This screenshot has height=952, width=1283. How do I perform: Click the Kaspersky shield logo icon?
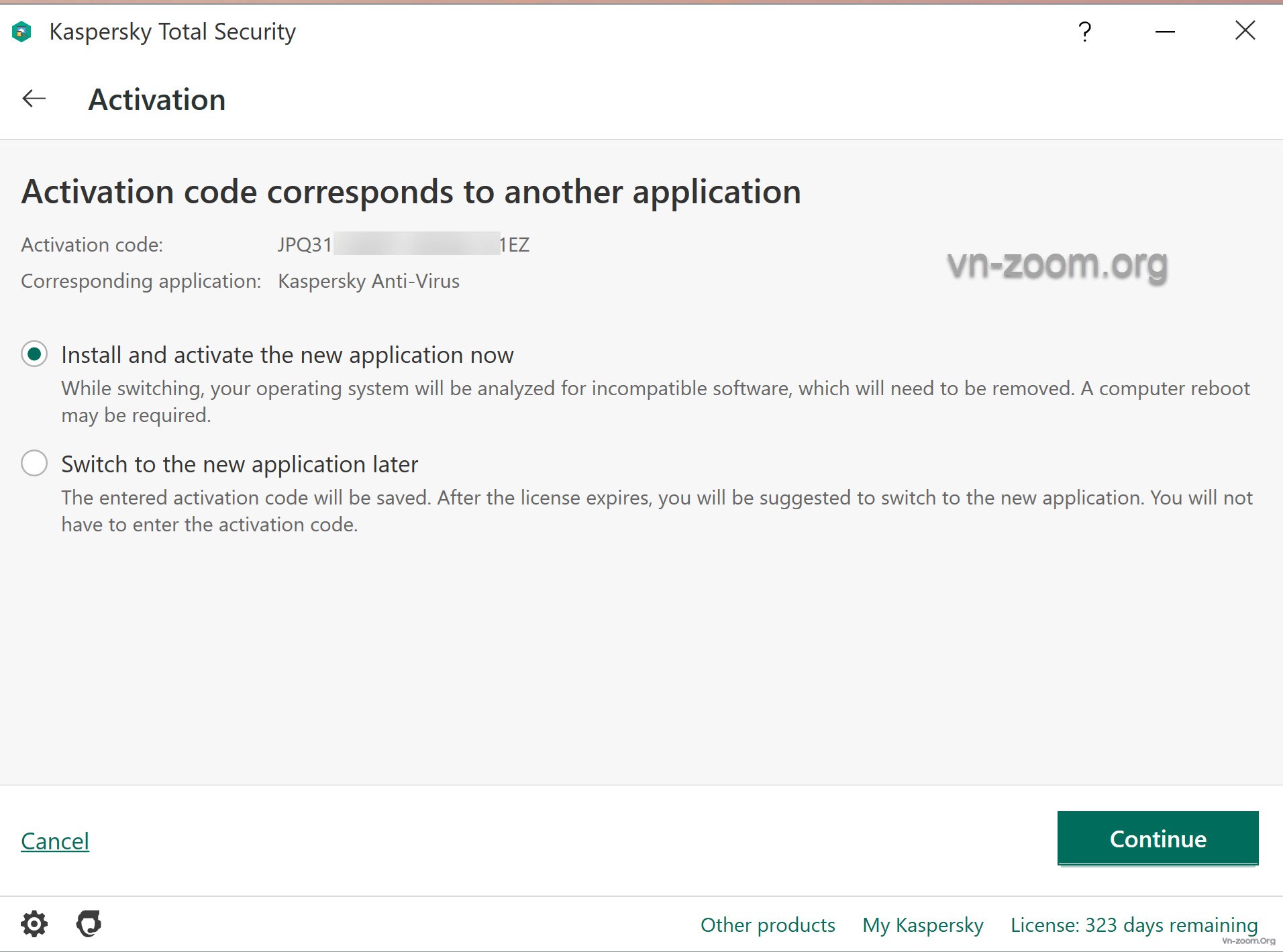[x=21, y=32]
